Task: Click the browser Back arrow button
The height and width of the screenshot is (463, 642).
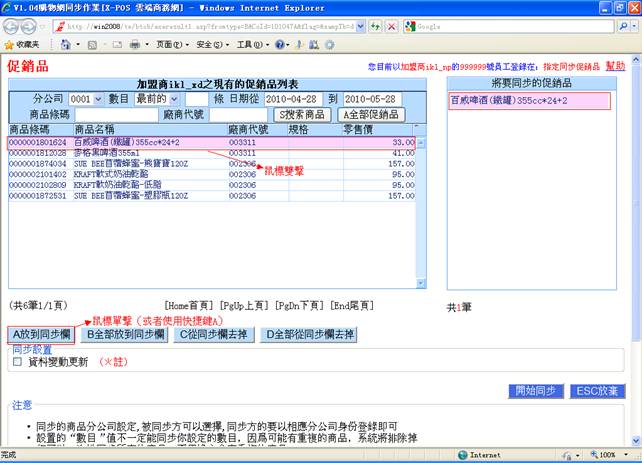Action: click(x=13, y=26)
